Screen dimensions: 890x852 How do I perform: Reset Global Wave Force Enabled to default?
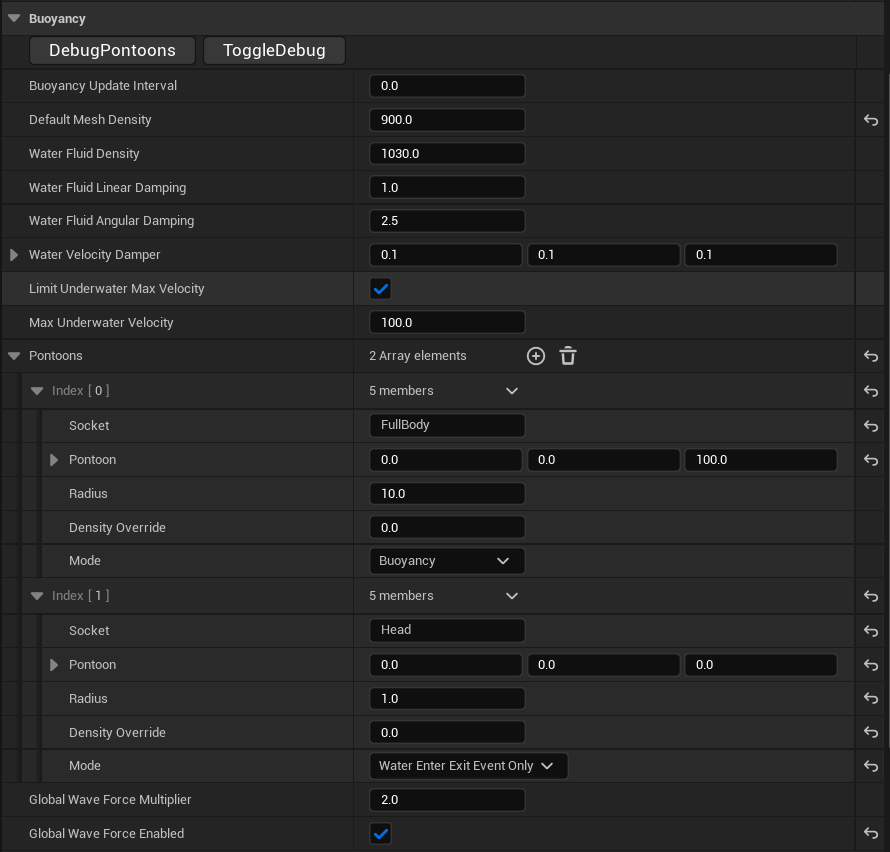(870, 834)
